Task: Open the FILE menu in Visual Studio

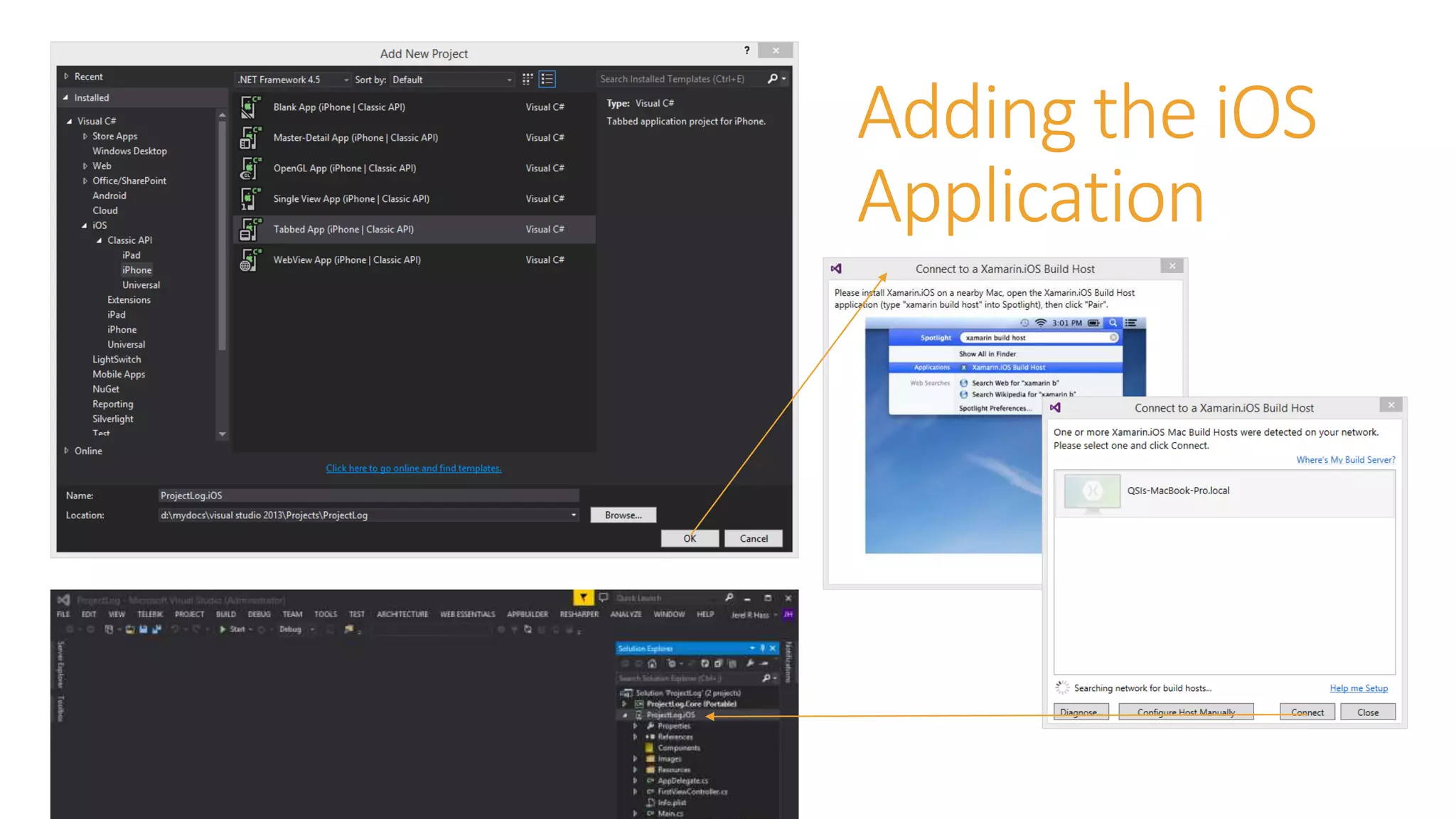Action: (63, 614)
